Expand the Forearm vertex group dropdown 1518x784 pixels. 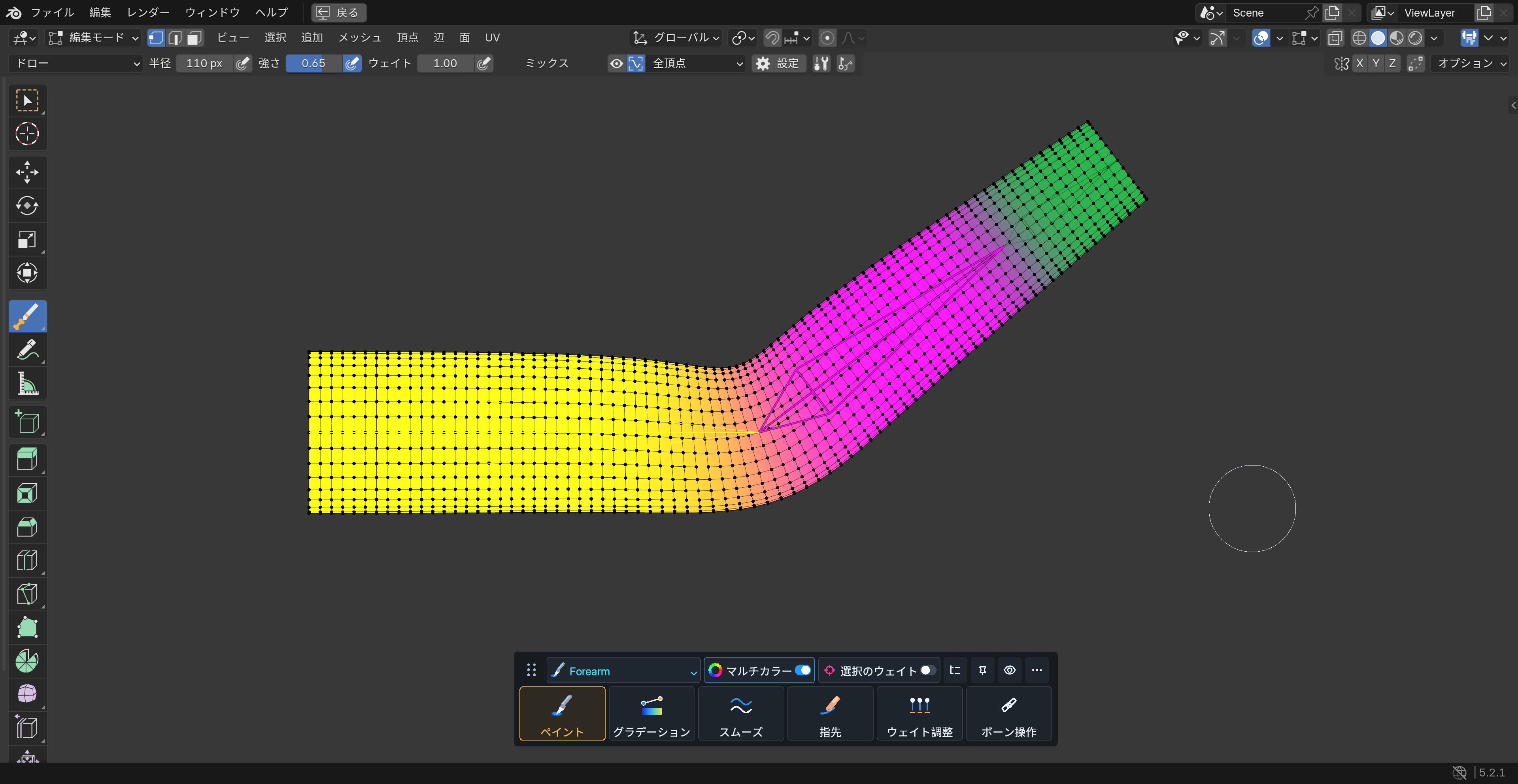(623, 670)
